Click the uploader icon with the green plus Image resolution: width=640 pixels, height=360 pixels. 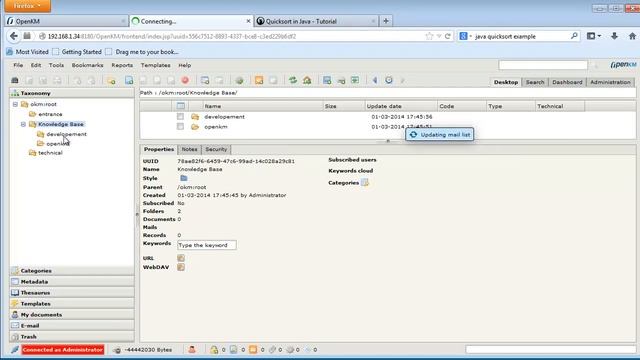(x=341, y=80)
